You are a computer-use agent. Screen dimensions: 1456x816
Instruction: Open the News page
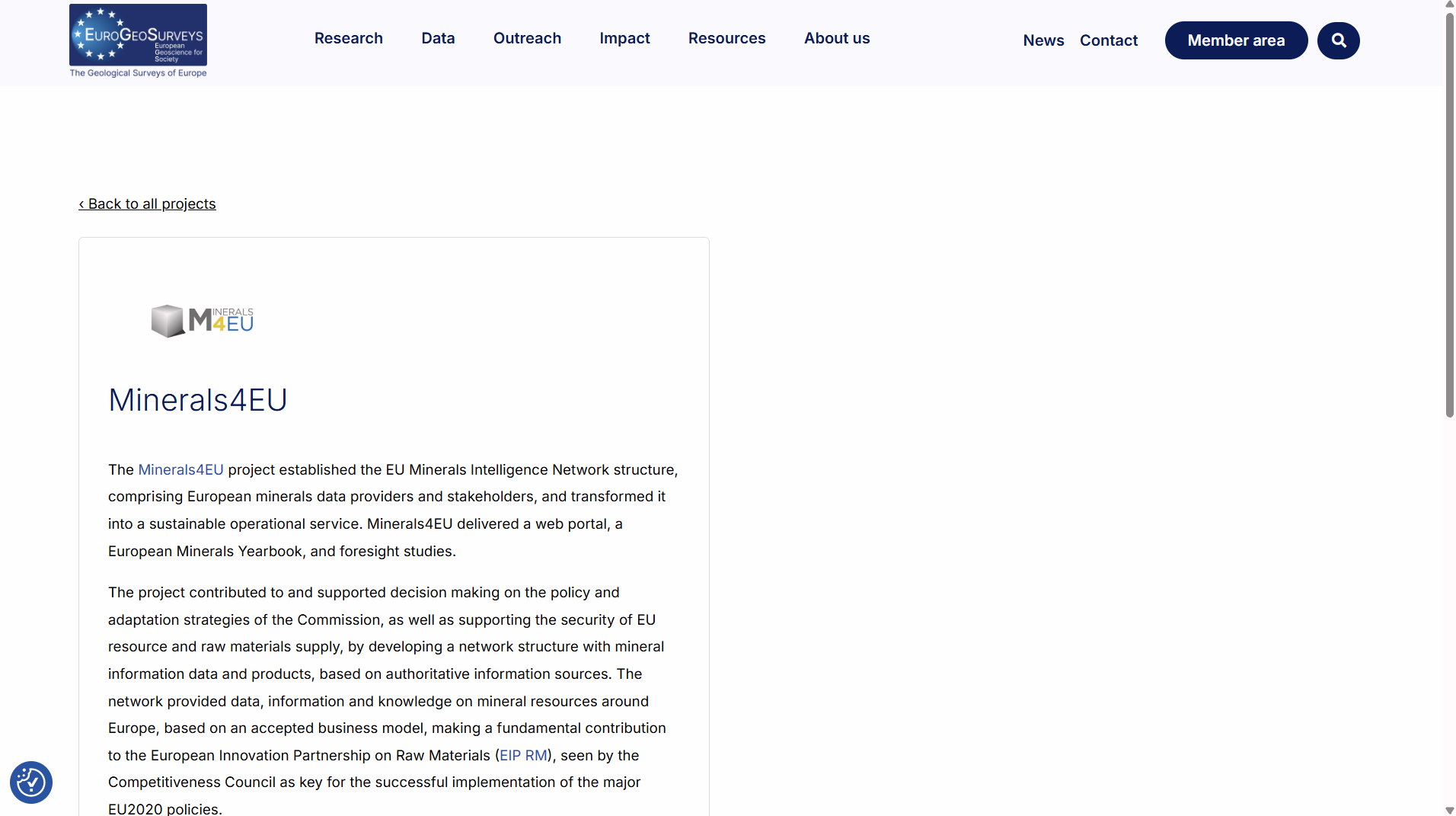pyautogui.click(x=1043, y=40)
